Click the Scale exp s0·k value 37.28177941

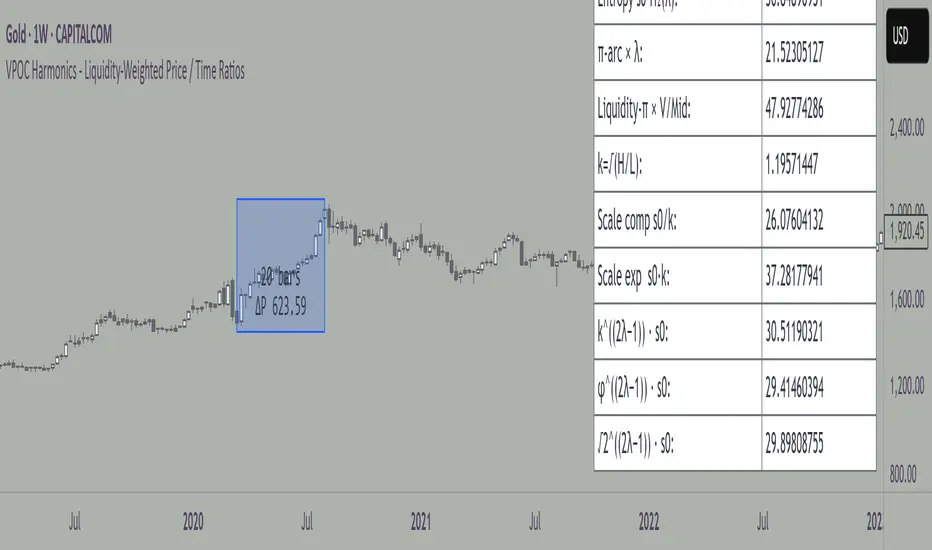pyautogui.click(x=818, y=276)
